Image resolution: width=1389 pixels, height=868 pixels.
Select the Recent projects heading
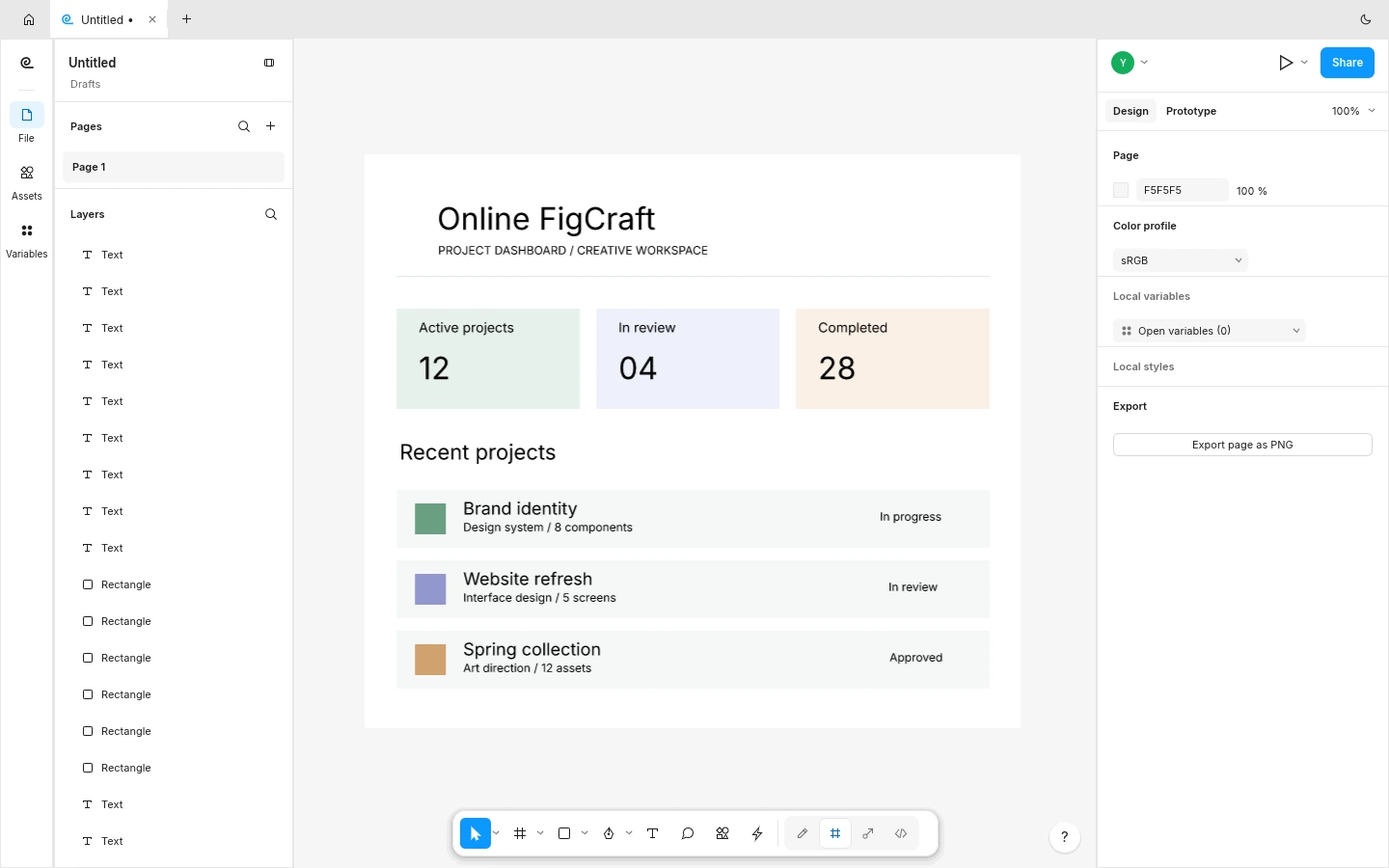[x=477, y=452]
